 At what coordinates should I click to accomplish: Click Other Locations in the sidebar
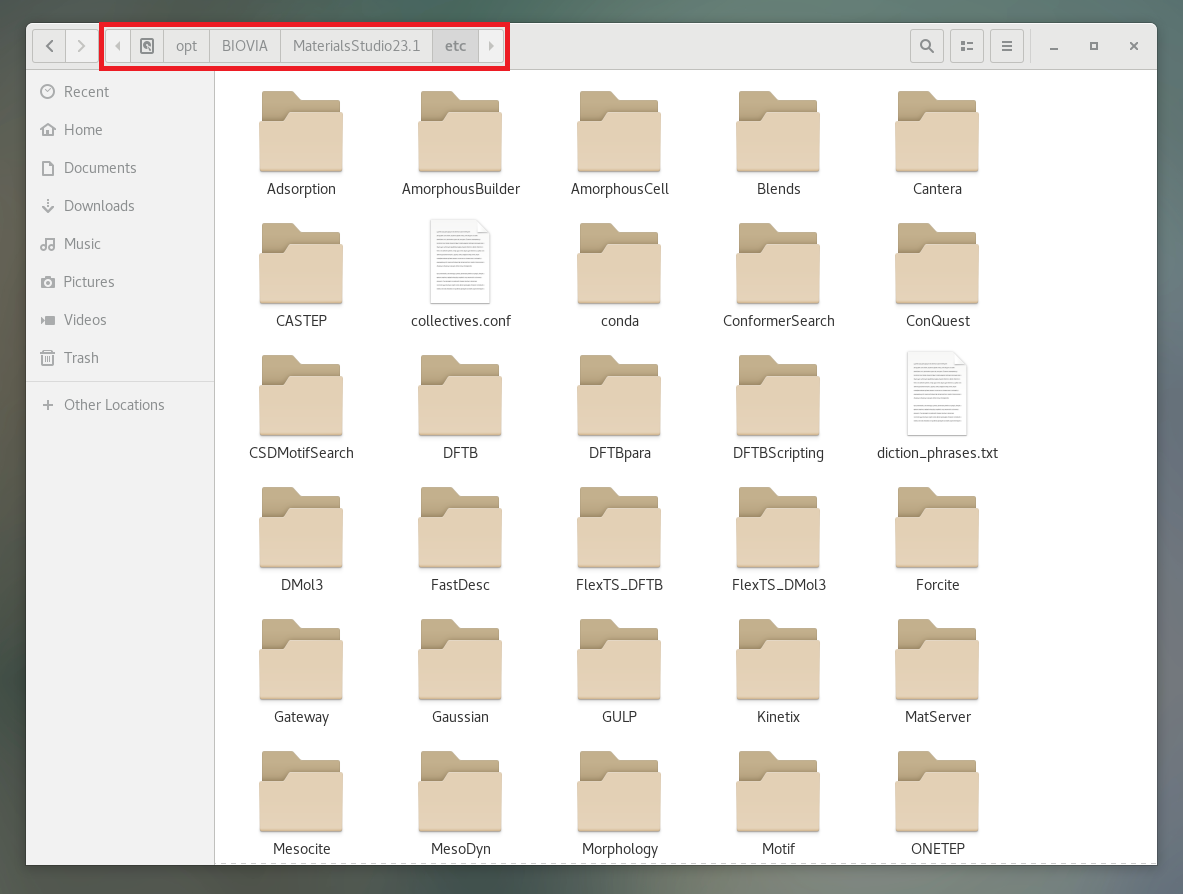tap(113, 405)
